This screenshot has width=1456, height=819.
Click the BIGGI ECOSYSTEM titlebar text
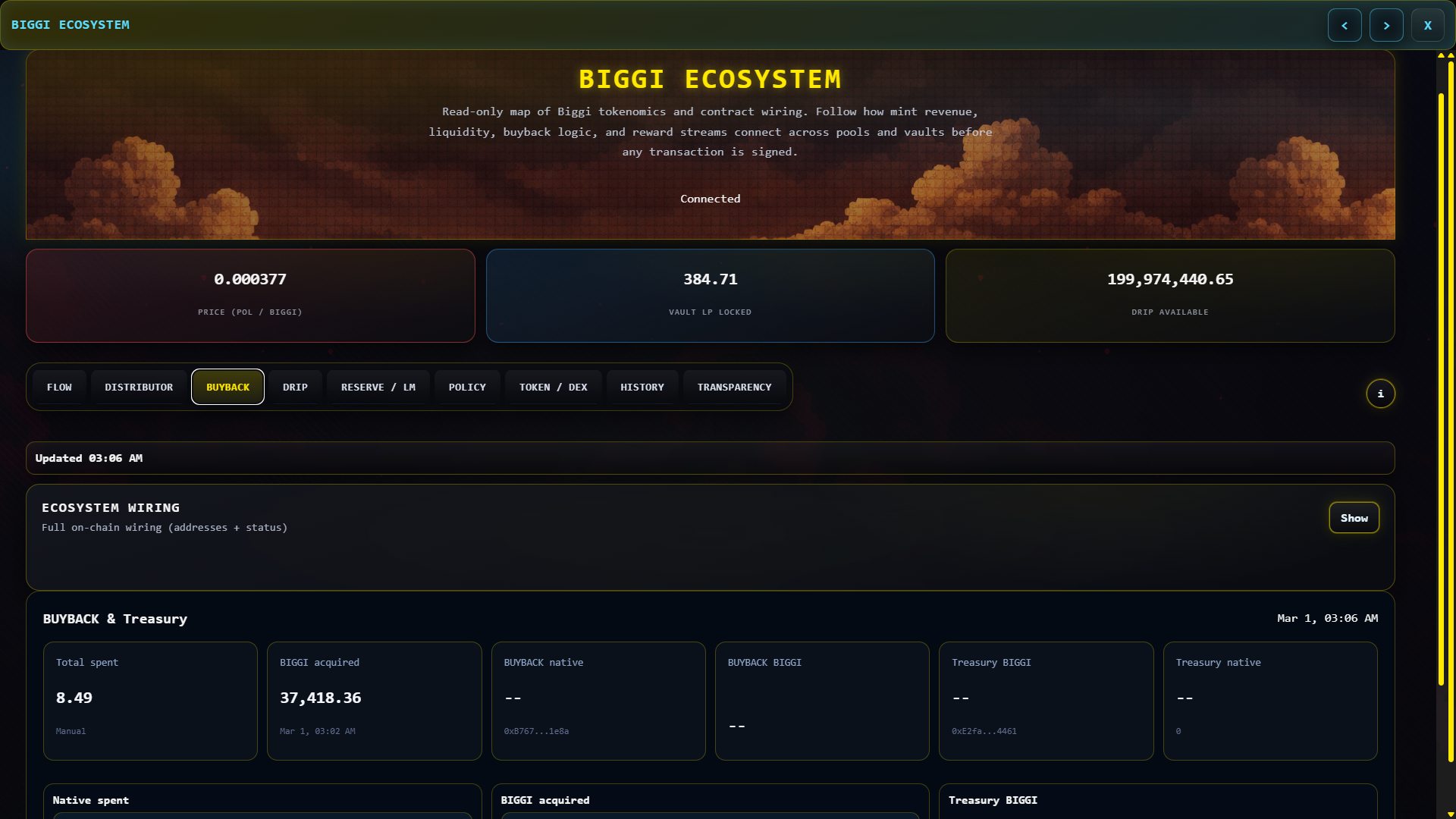click(71, 24)
